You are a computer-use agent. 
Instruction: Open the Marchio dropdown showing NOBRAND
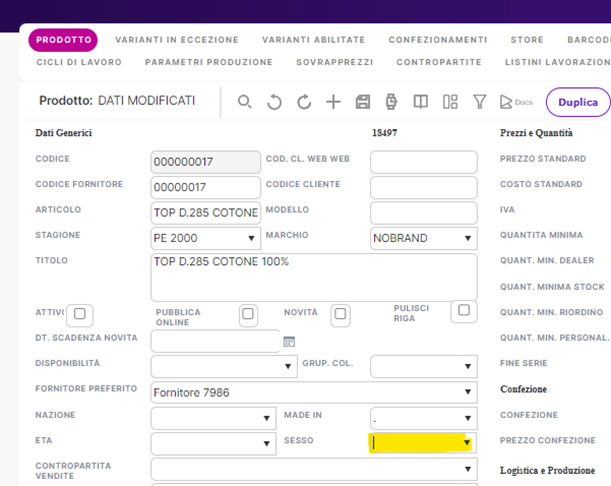[467, 239]
